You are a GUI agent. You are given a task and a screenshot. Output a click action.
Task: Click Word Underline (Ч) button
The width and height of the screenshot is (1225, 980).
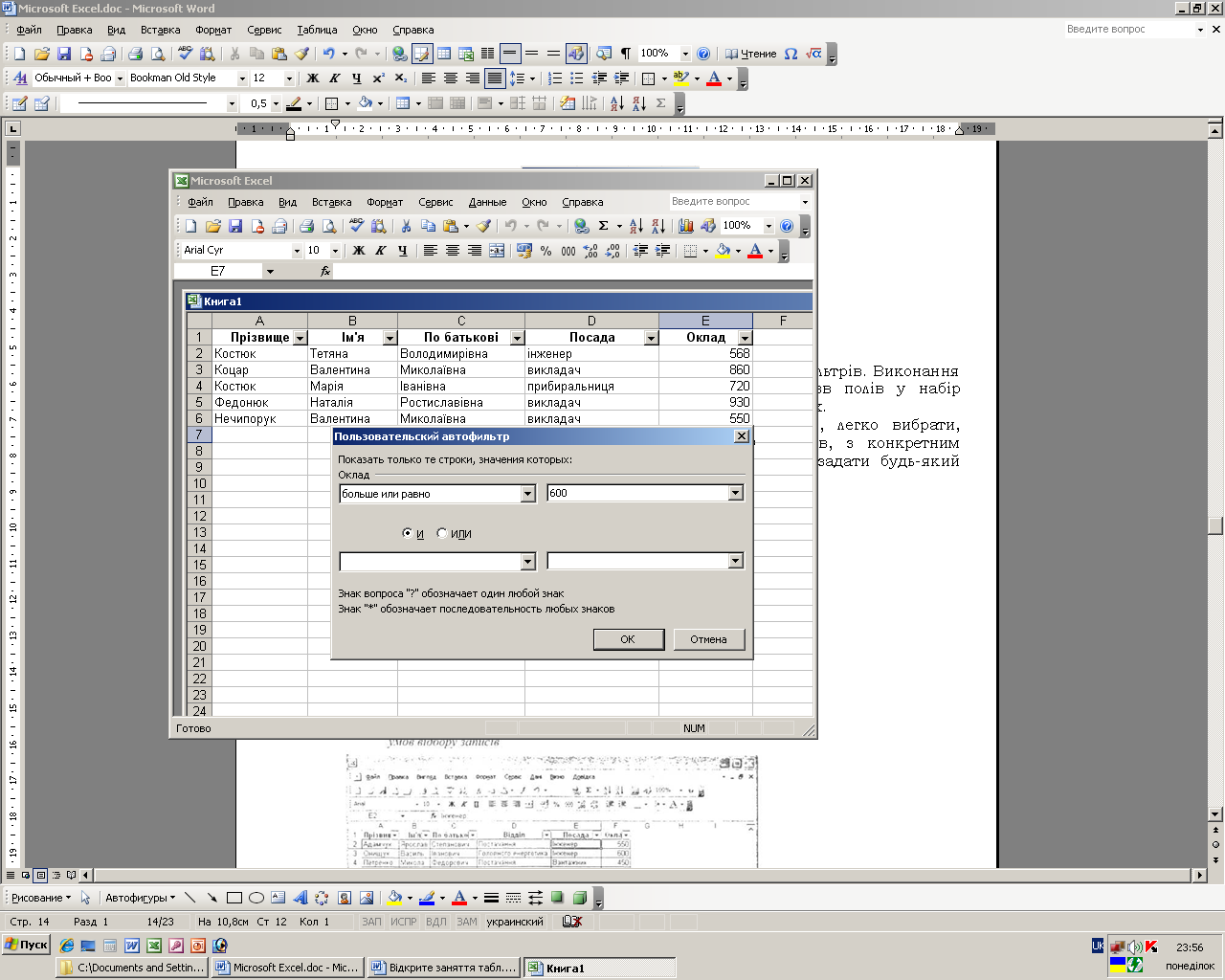click(356, 78)
